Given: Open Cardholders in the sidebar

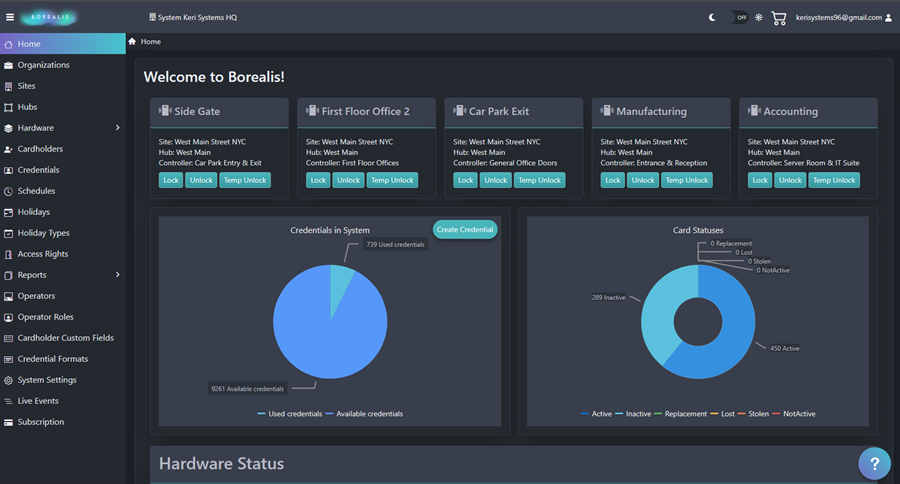Looking at the screenshot, I should tap(63, 149).
